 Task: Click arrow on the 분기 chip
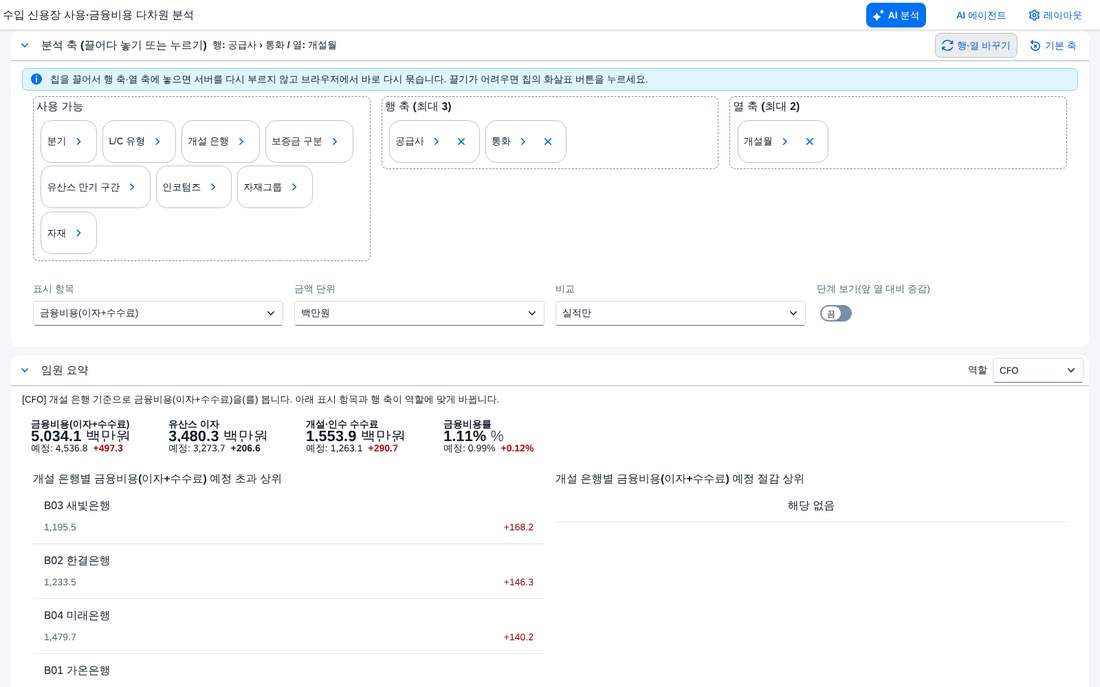(79, 142)
